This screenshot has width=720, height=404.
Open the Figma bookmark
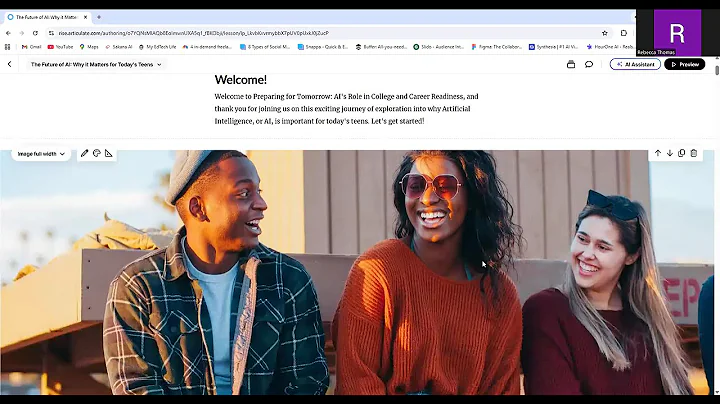point(496,47)
